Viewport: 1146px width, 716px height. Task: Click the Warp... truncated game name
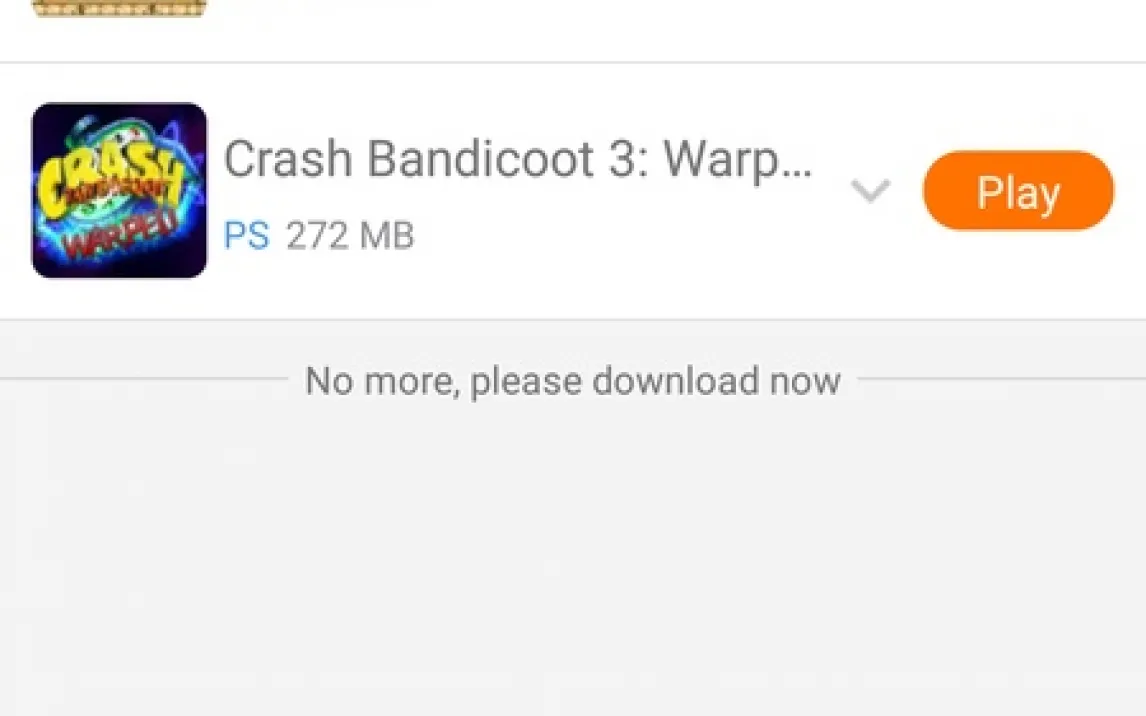[737, 160]
